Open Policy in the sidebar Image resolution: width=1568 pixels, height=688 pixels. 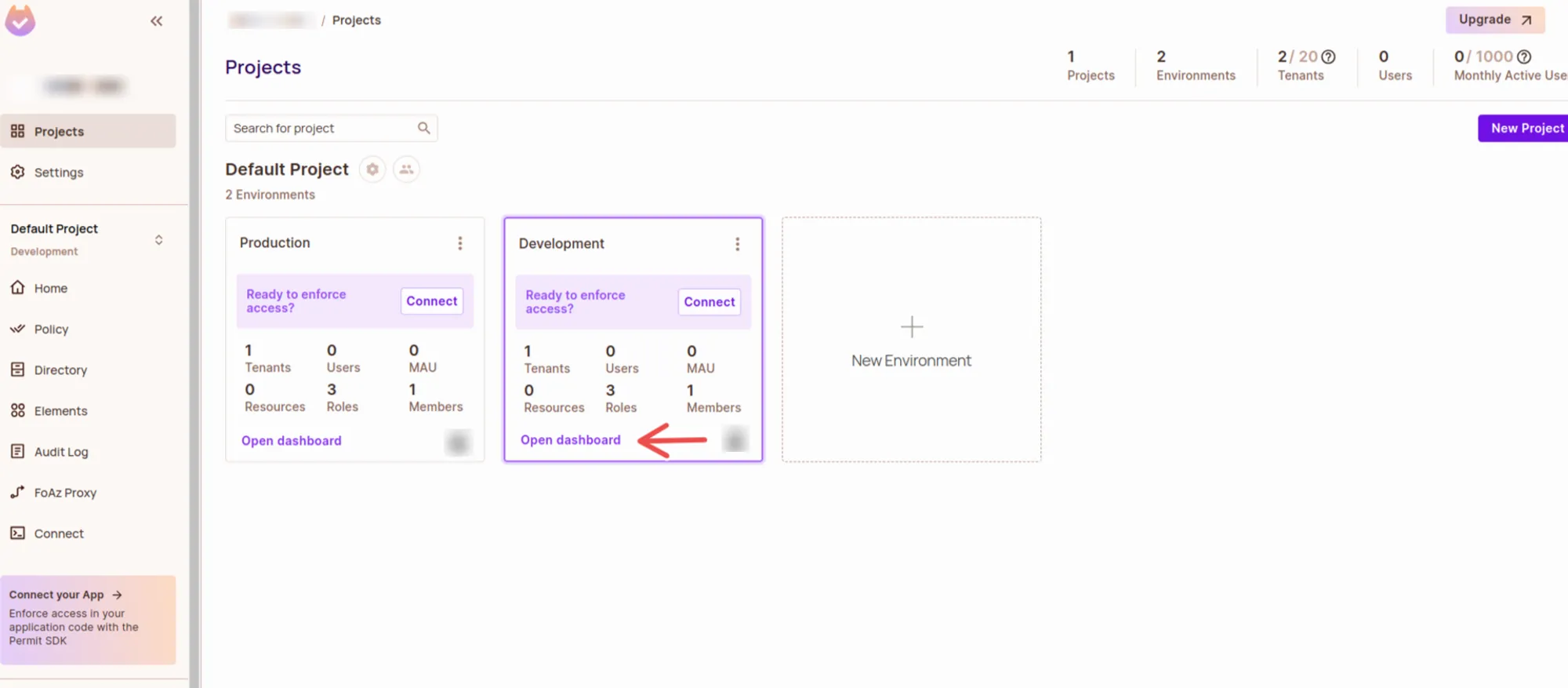click(x=51, y=329)
